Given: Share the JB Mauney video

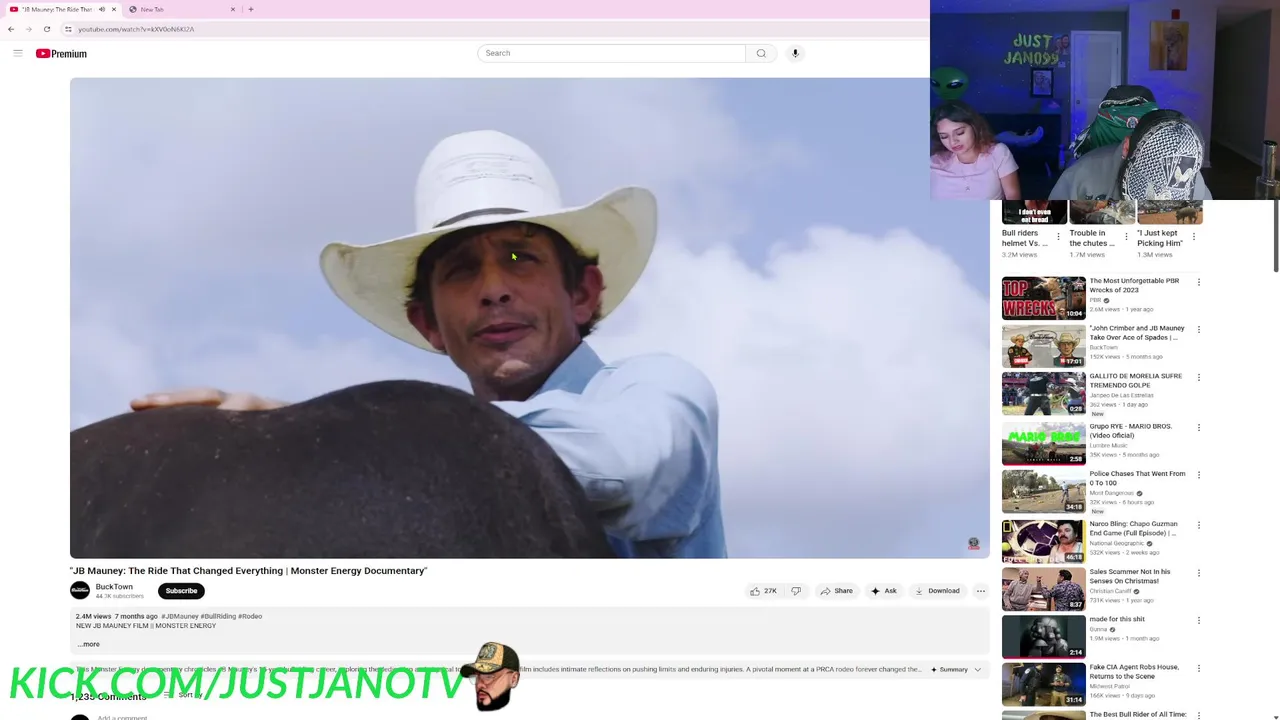Looking at the screenshot, I should click(837, 591).
